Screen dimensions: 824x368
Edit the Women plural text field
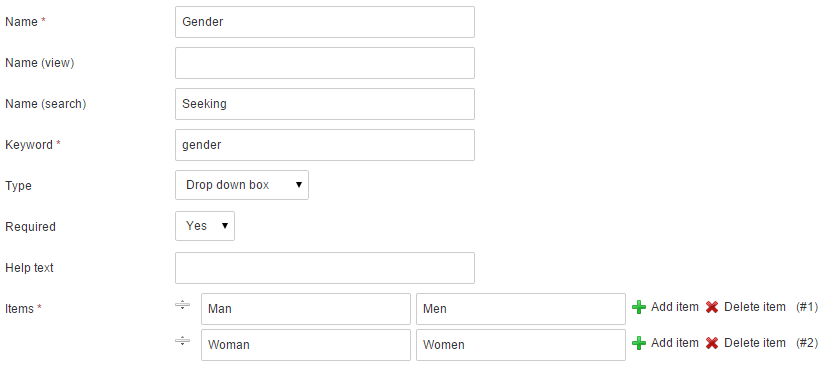(521, 345)
